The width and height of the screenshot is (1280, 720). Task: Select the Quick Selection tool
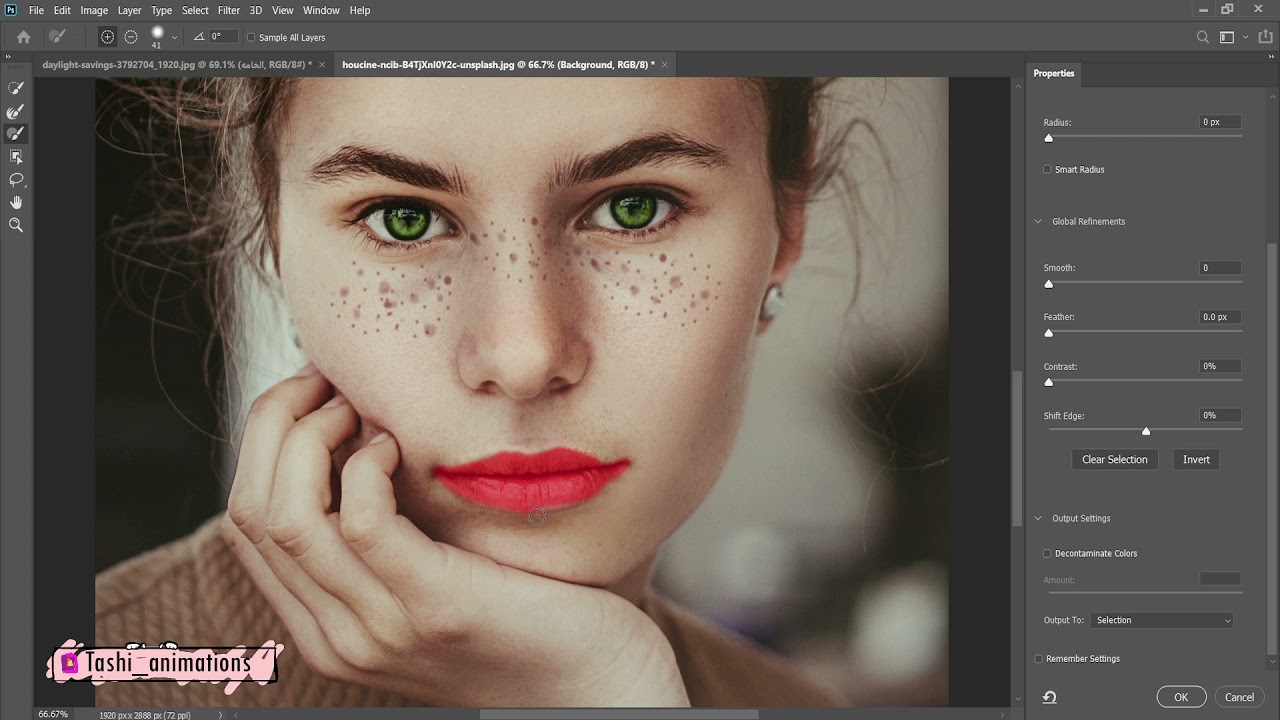point(16,88)
